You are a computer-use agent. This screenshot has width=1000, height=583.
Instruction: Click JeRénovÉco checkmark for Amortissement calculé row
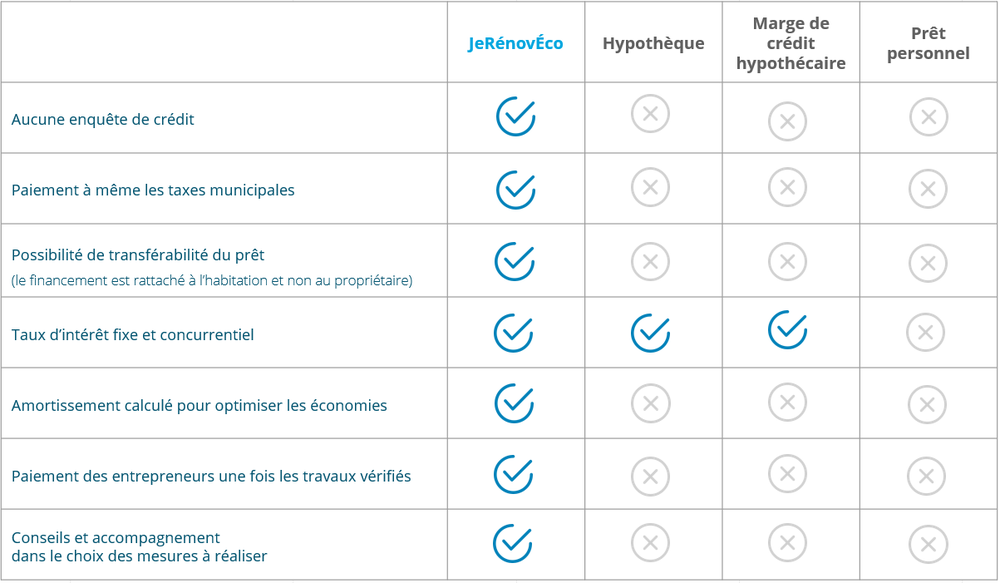point(514,403)
